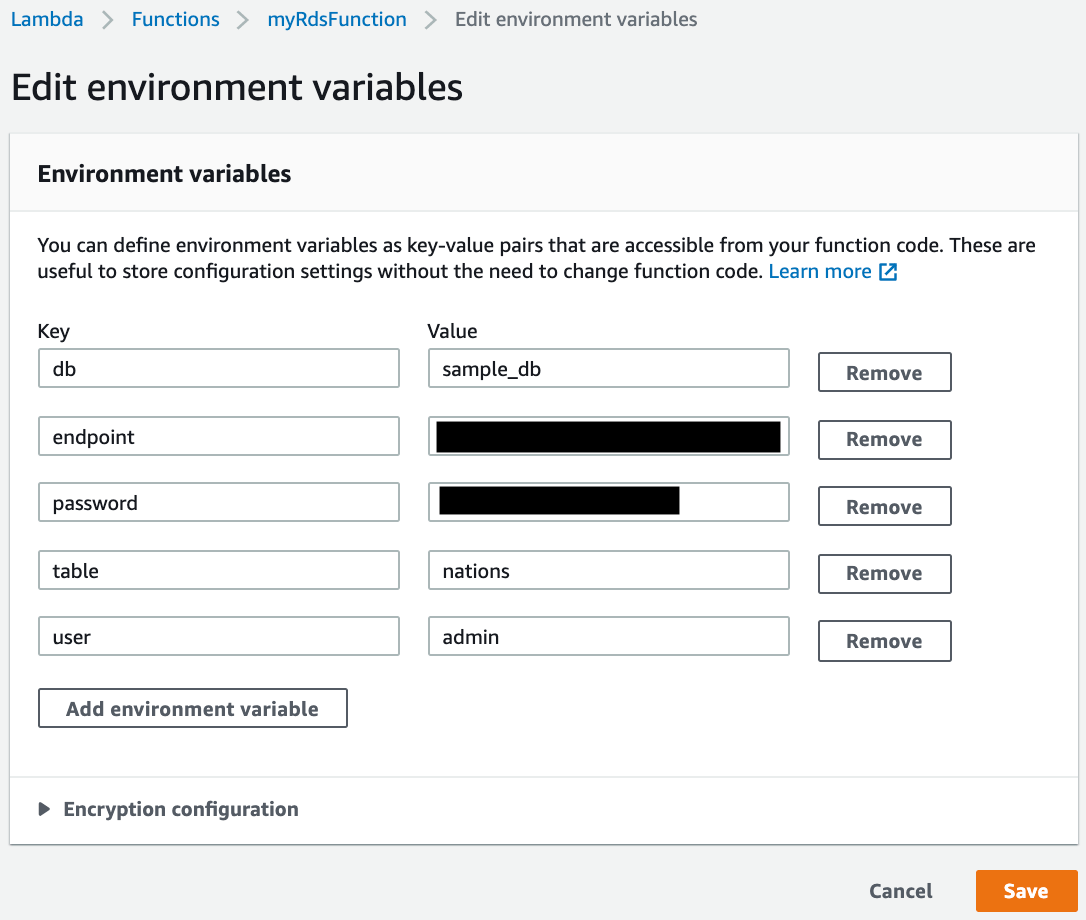Click the external link icon beside Learn more

[x=889, y=270]
